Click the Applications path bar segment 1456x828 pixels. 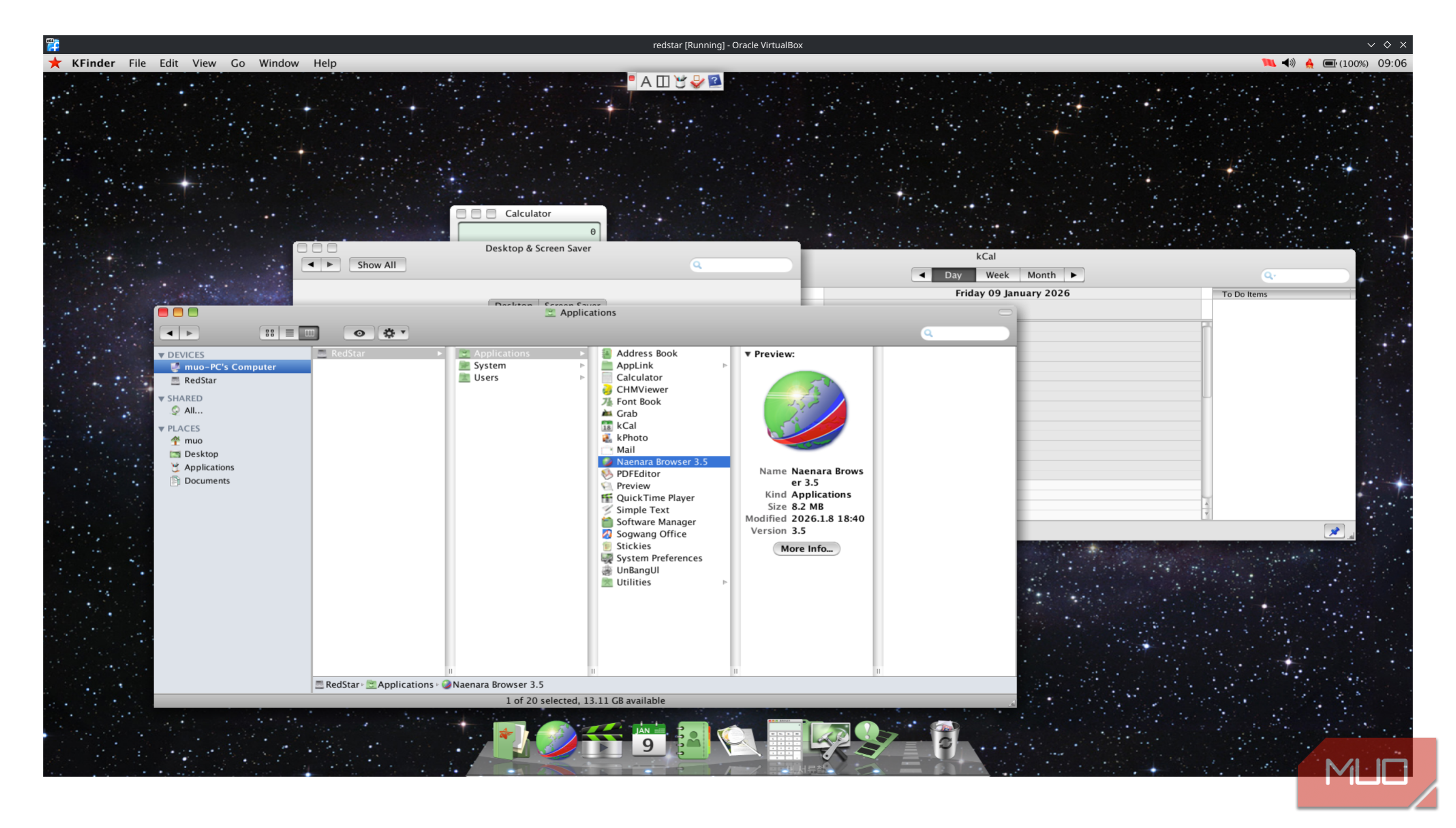[x=400, y=685]
